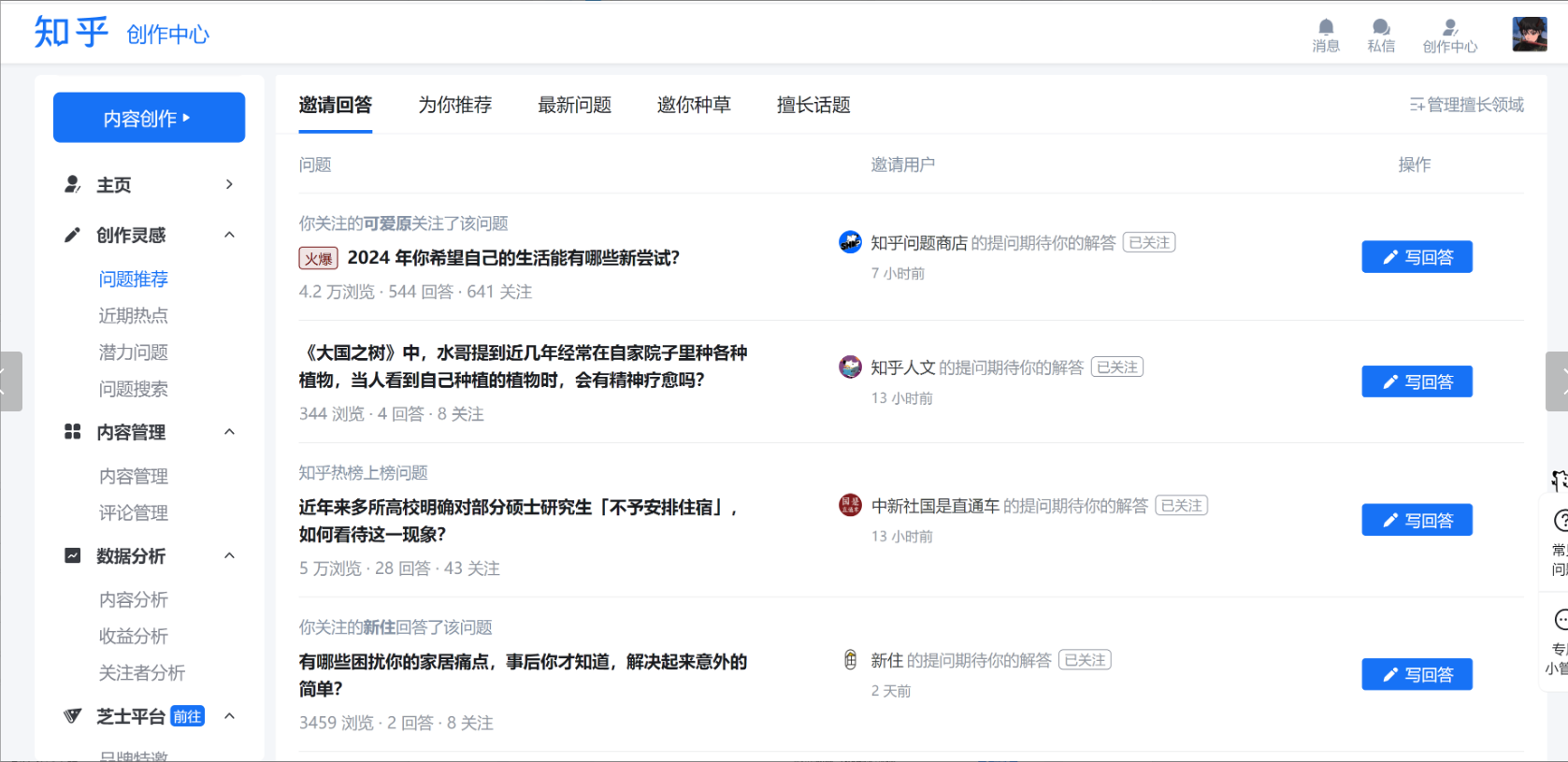Click 新住 avatar icon
The height and width of the screenshot is (762, 1568).
(x=850, y=659)
